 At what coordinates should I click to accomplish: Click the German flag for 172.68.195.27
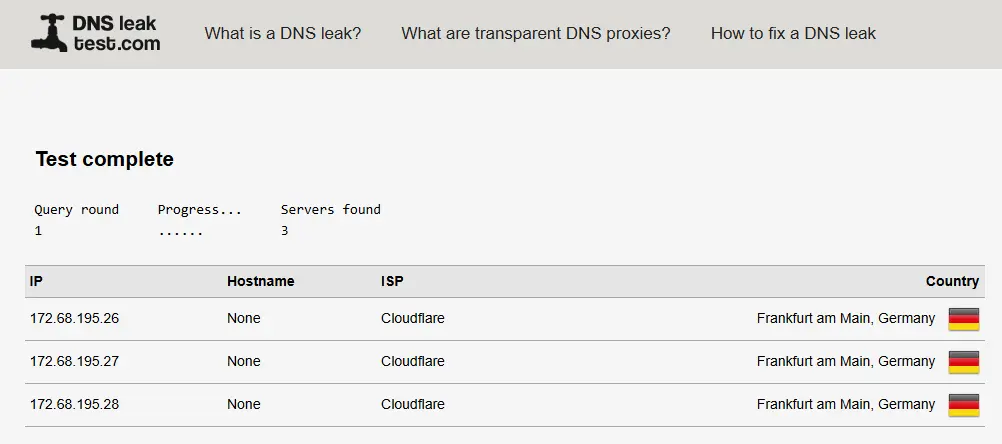964,362
